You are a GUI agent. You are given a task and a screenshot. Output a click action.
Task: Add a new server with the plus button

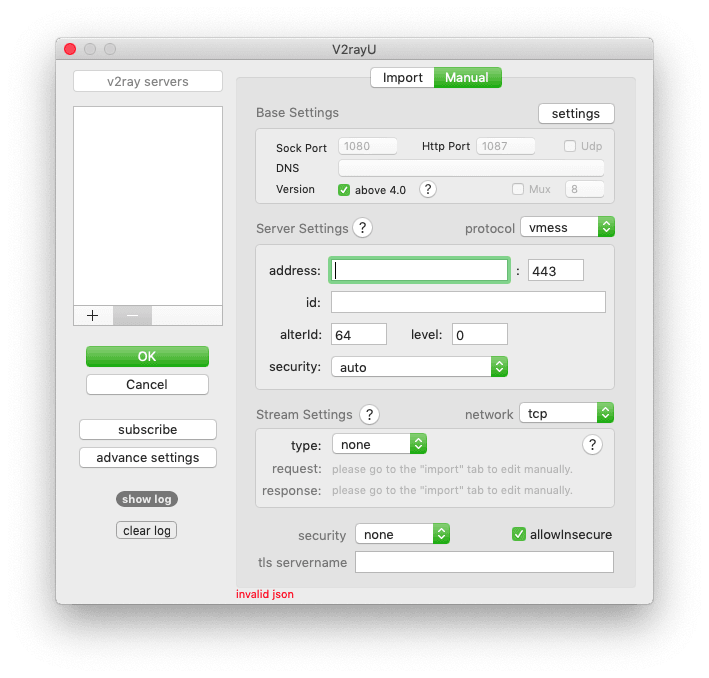(93, 315)
